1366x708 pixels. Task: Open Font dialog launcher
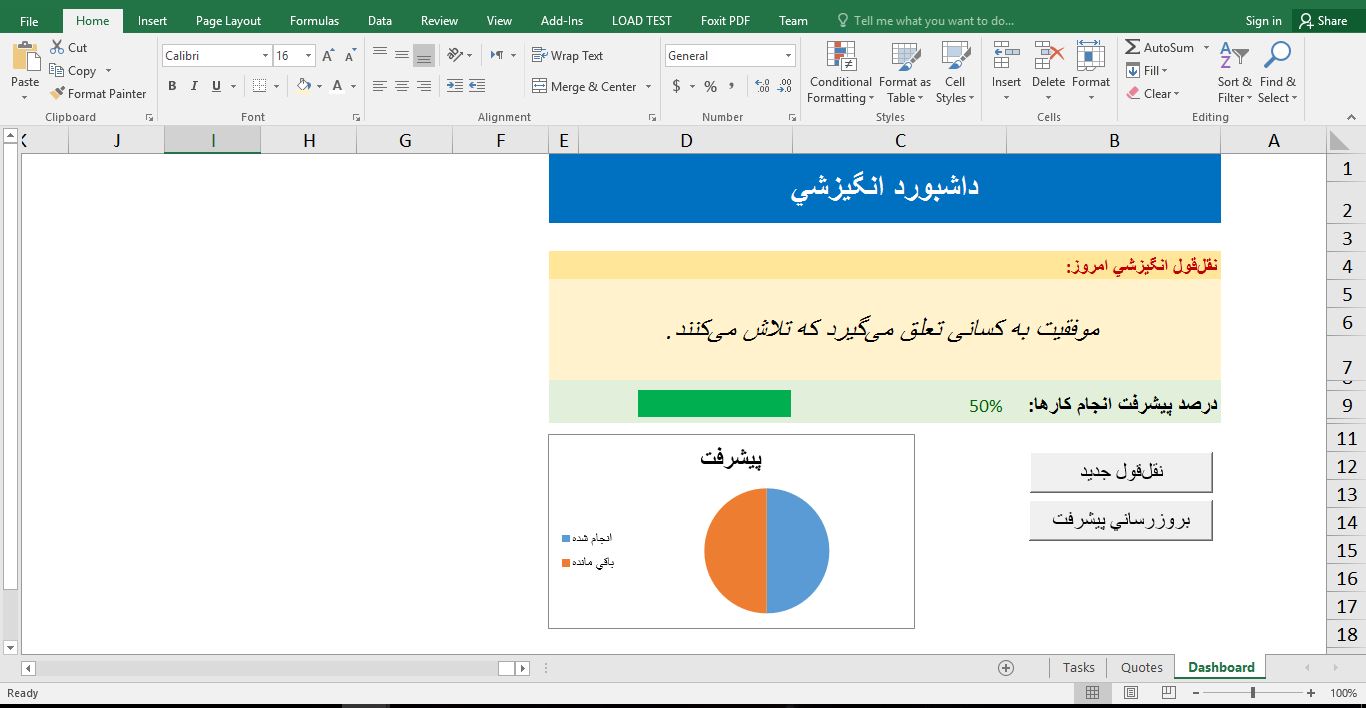[x=356, y=117]
